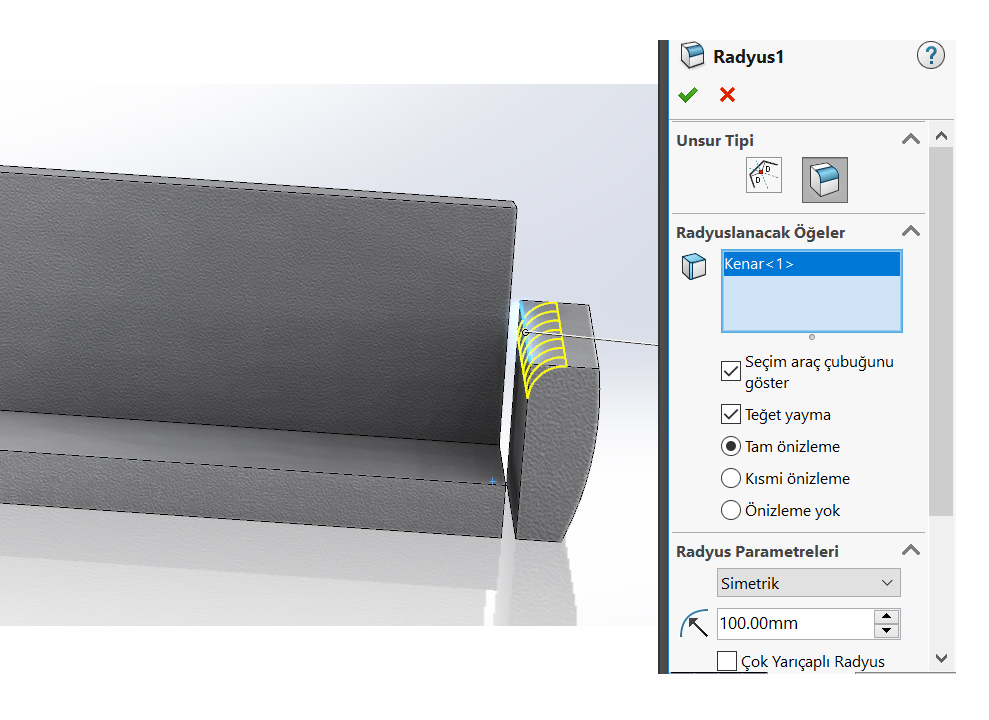Viewport: 989px width, 720px height.
Task: Select the Kısmi önizleme radio button
Action: point(730,478)
